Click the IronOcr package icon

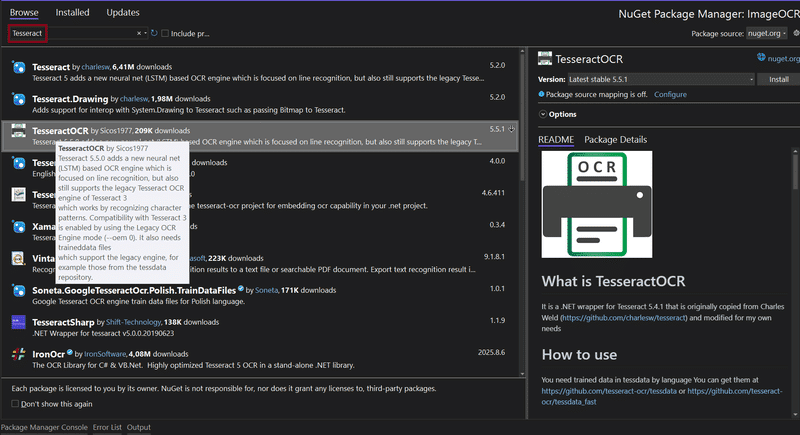(x=19, y=354)
